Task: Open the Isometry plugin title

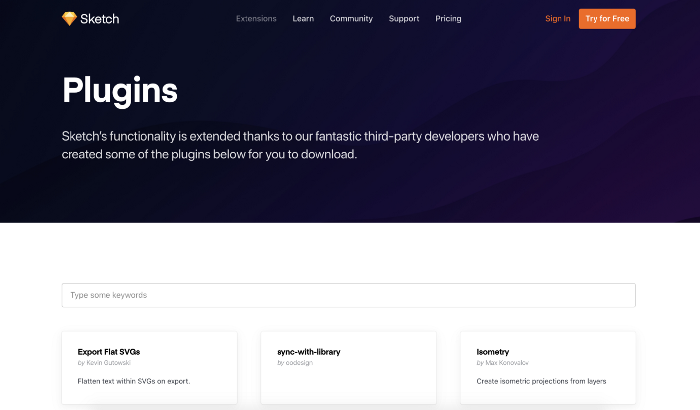Action: tap(493, 352)
